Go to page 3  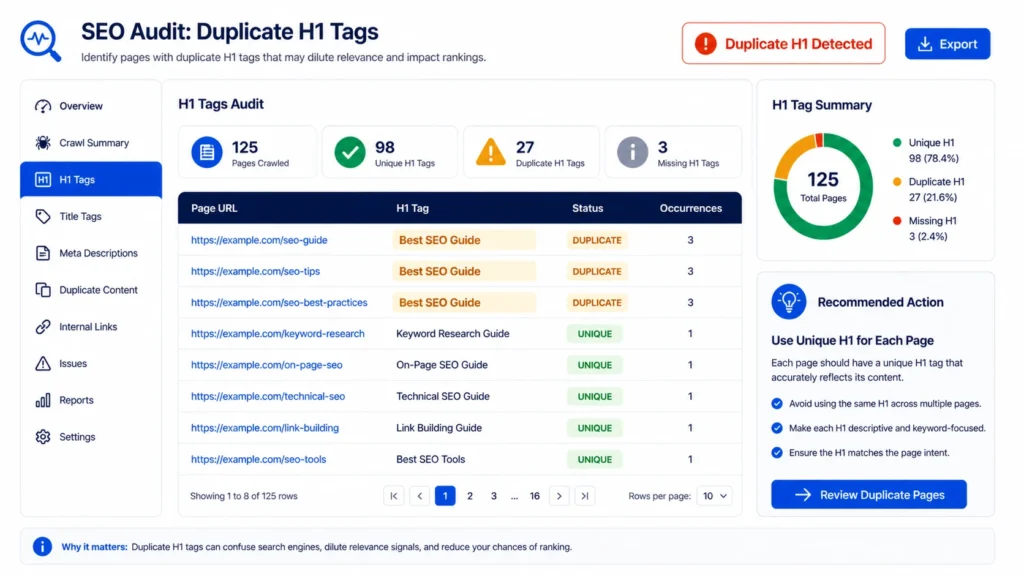pyautogui.click(x=494, y=496)
